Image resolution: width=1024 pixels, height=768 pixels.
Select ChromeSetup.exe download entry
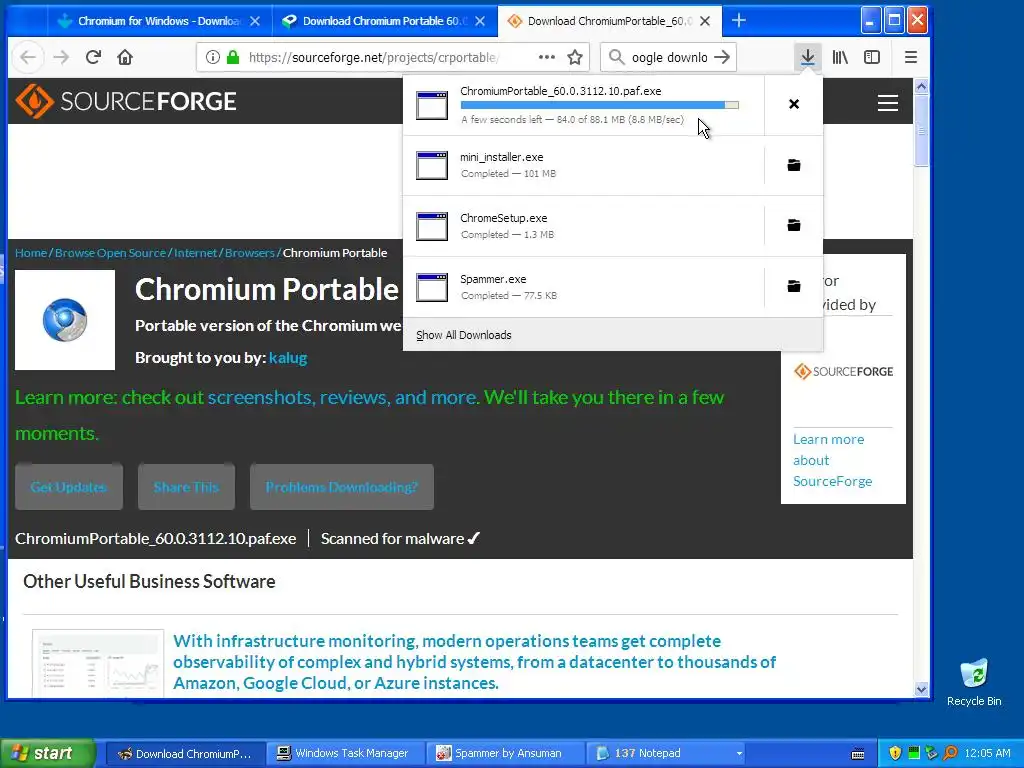(x=583, y=226)
